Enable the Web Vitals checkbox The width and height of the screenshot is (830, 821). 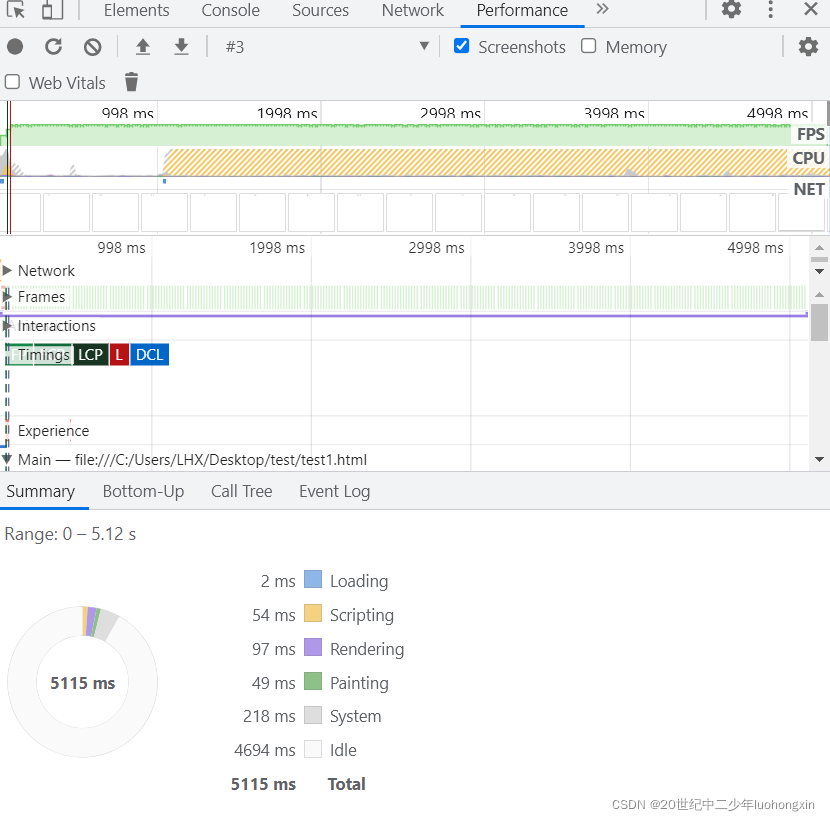[x=12, y=82]
